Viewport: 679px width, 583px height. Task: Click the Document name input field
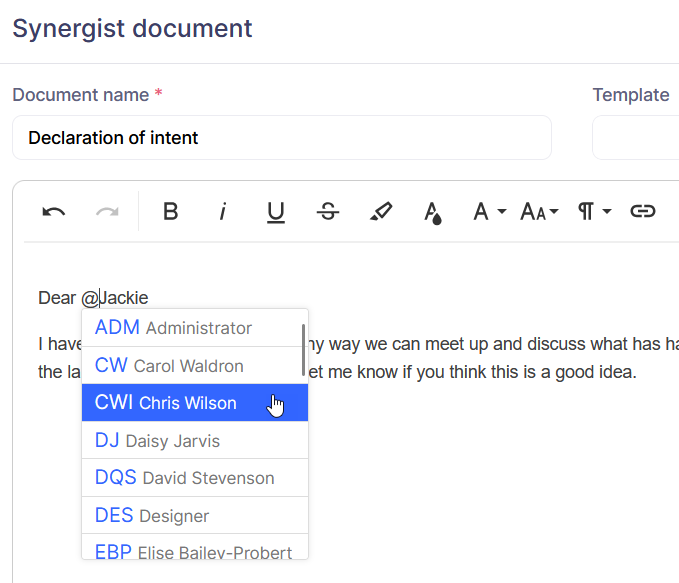[281, 138]
